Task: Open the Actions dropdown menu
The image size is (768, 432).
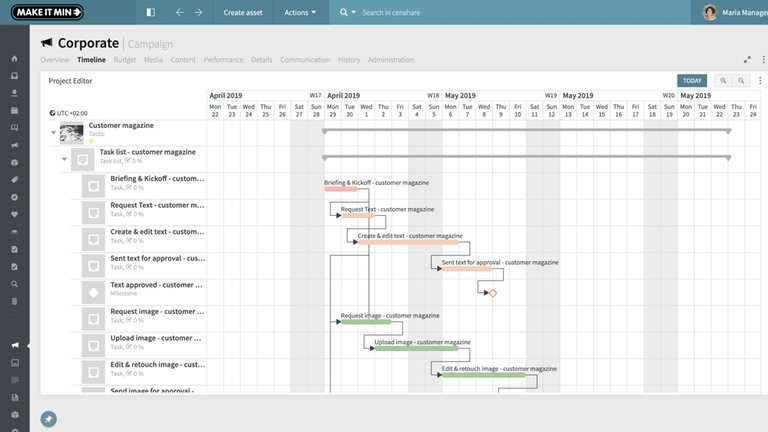Action: click(x=300, y=13)
